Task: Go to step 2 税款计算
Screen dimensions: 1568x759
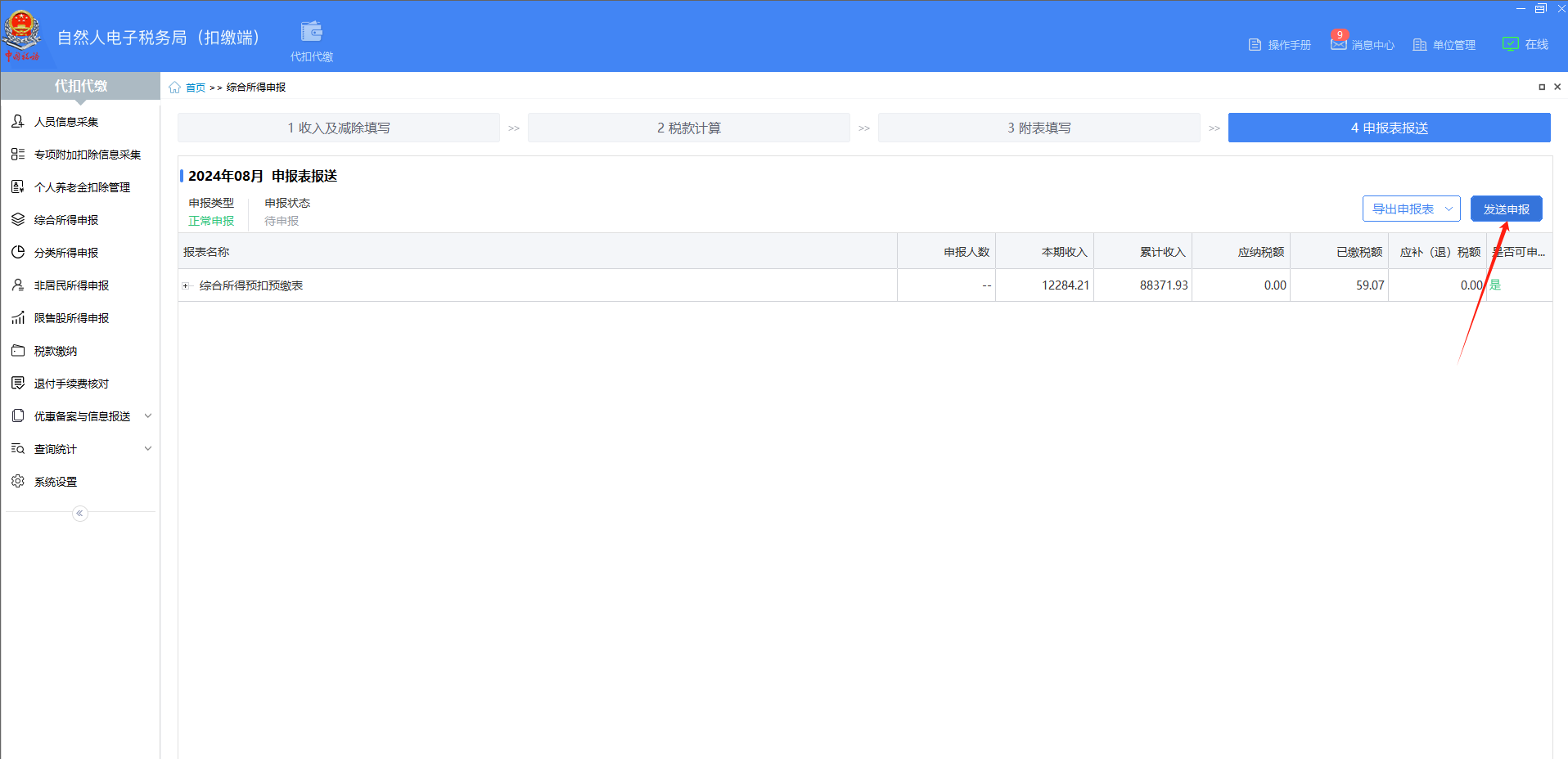Action: click(x=689, y=128)
